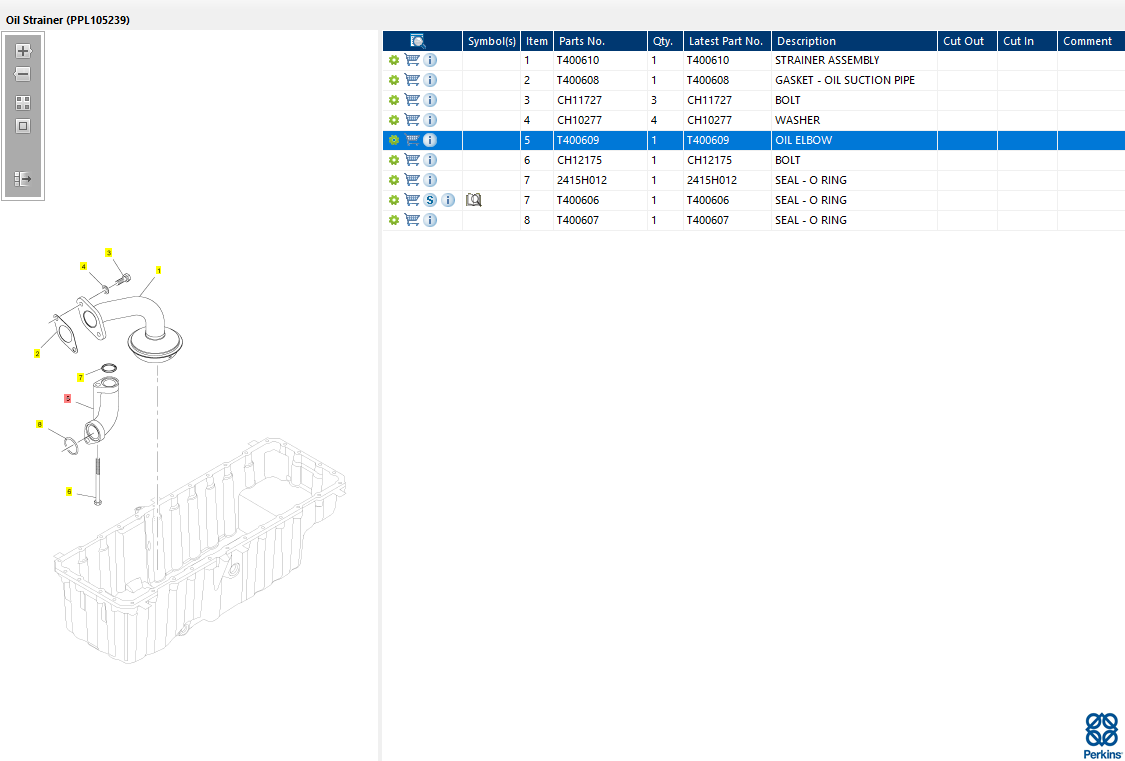Click the Cut In column header

1027,41
